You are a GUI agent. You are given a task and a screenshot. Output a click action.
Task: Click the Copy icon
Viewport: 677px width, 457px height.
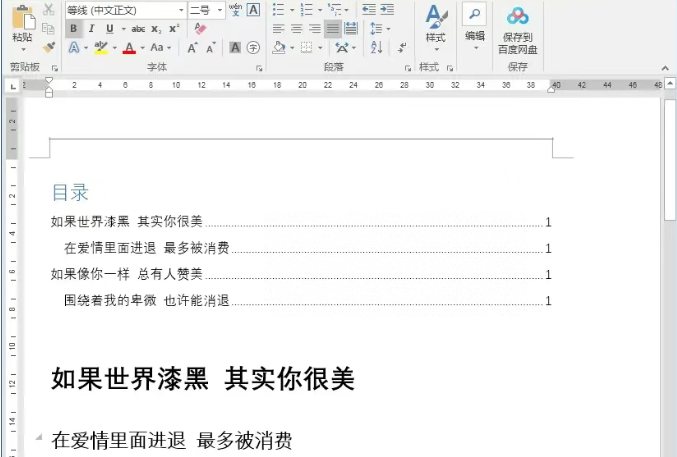(x=48, y=29)
